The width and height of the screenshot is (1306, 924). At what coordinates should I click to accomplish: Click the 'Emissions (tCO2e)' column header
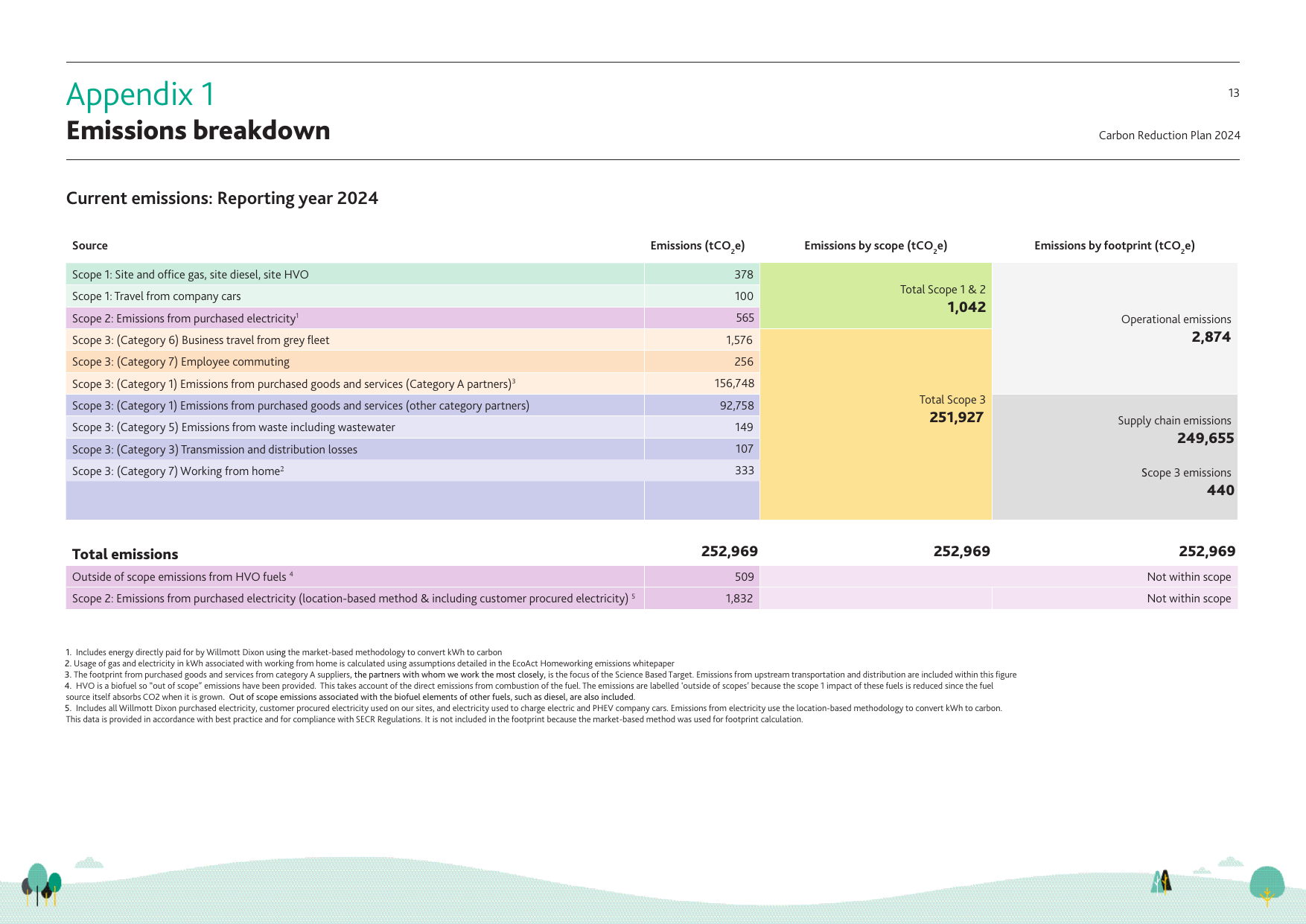point(697,246)
